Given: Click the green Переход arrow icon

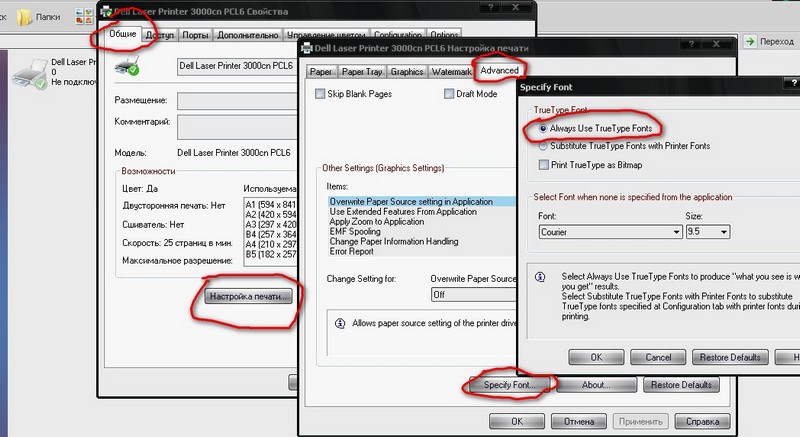Looking at the screenshot, I should pos(750,41).
